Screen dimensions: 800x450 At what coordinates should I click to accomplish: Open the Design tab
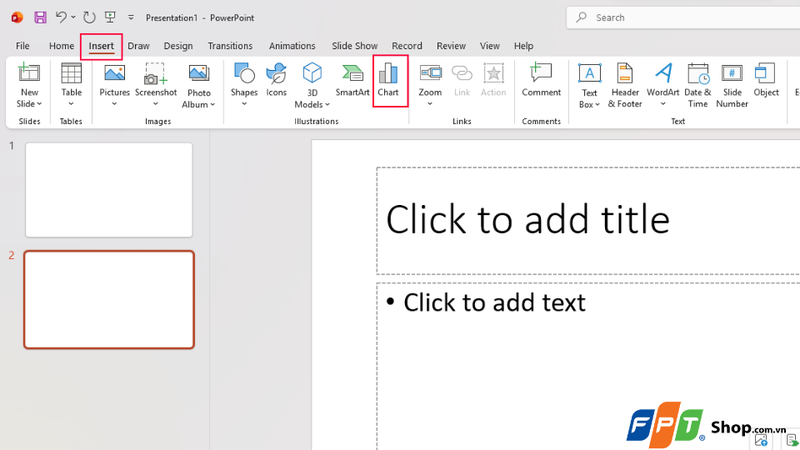click(x=178, y=46)
